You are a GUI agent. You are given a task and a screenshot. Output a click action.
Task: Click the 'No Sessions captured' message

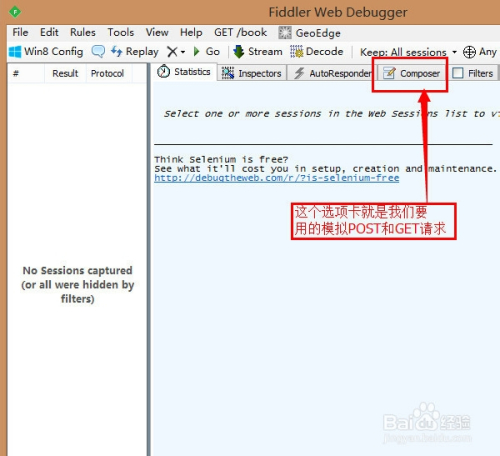(78, 284)
